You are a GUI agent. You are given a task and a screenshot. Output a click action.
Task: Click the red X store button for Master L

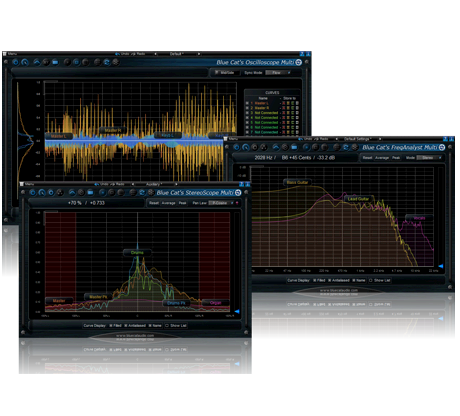pos(284,103)
